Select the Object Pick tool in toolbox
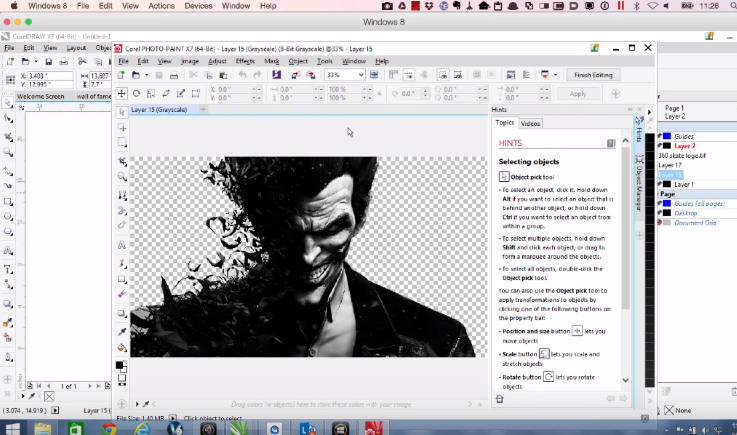 (x=122, y=112)
